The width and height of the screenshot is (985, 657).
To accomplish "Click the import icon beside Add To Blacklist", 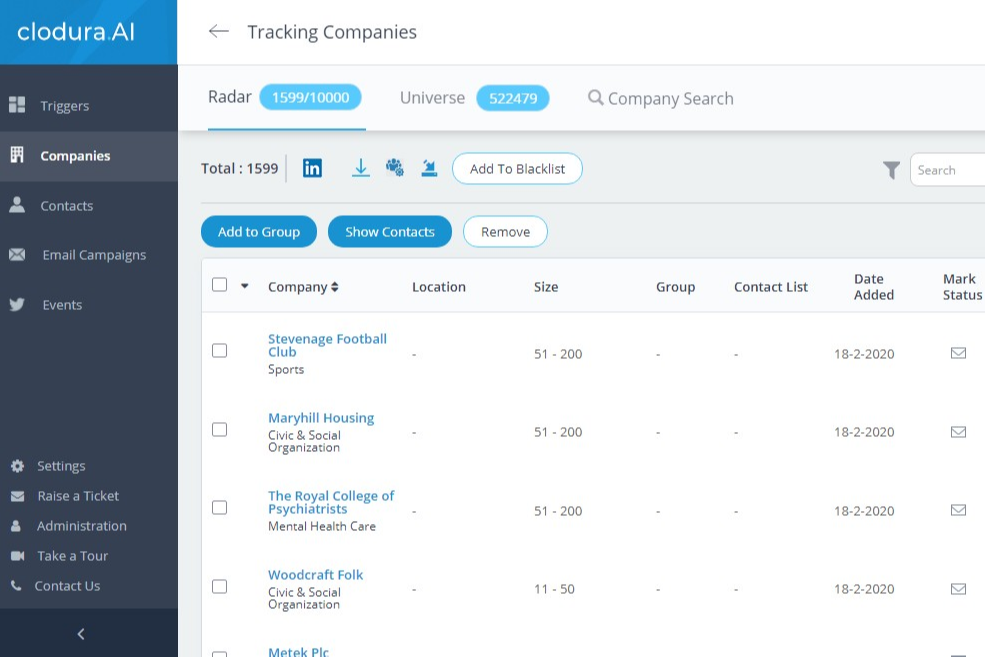I will [429, 168].
